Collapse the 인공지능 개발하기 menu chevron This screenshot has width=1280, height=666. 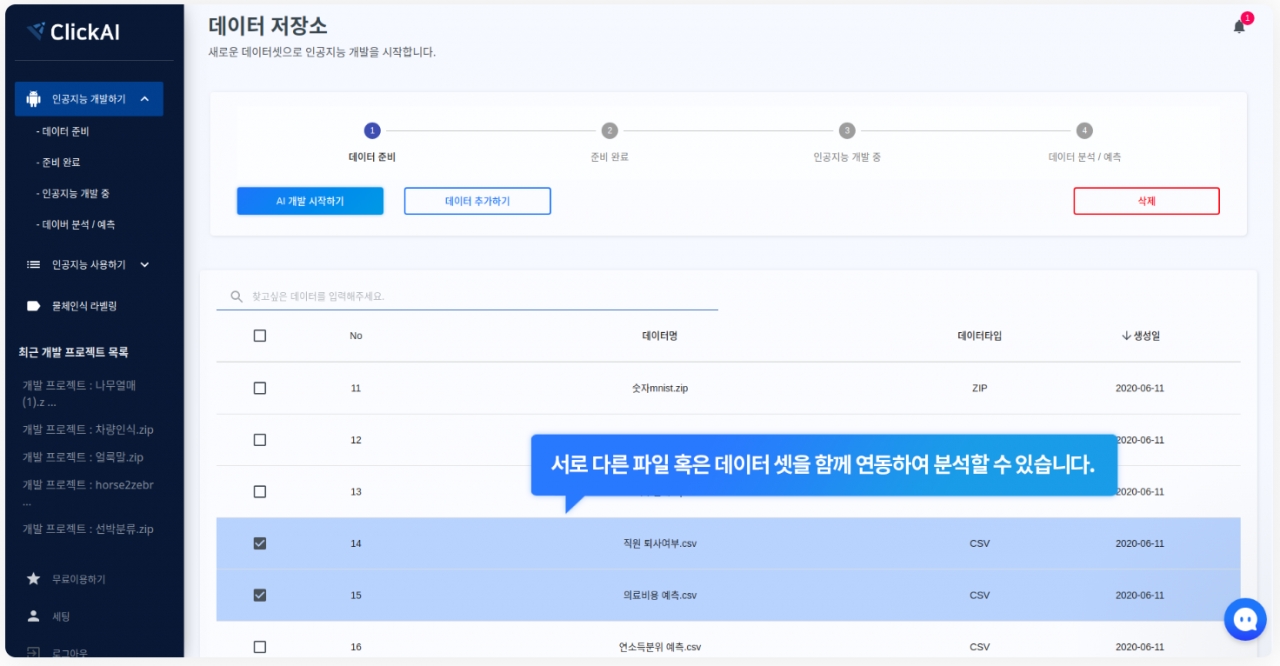pyautogui.click(x=145, y=99)
